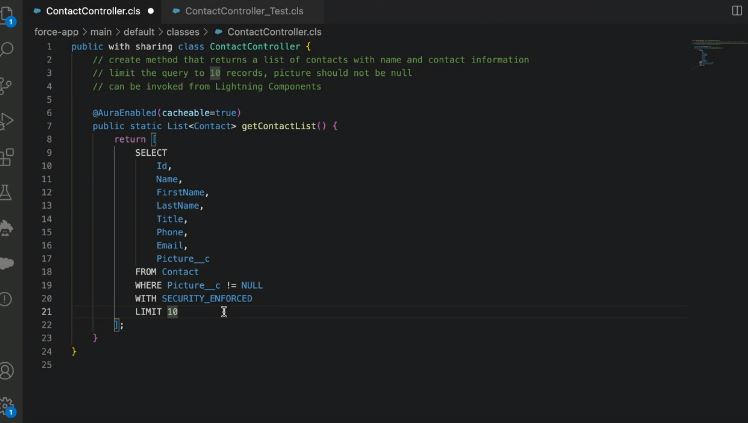The height and width of the screenshot is (423, 748).
Task: Open the Testing flask icon
Action: click(x=6, y=193)
